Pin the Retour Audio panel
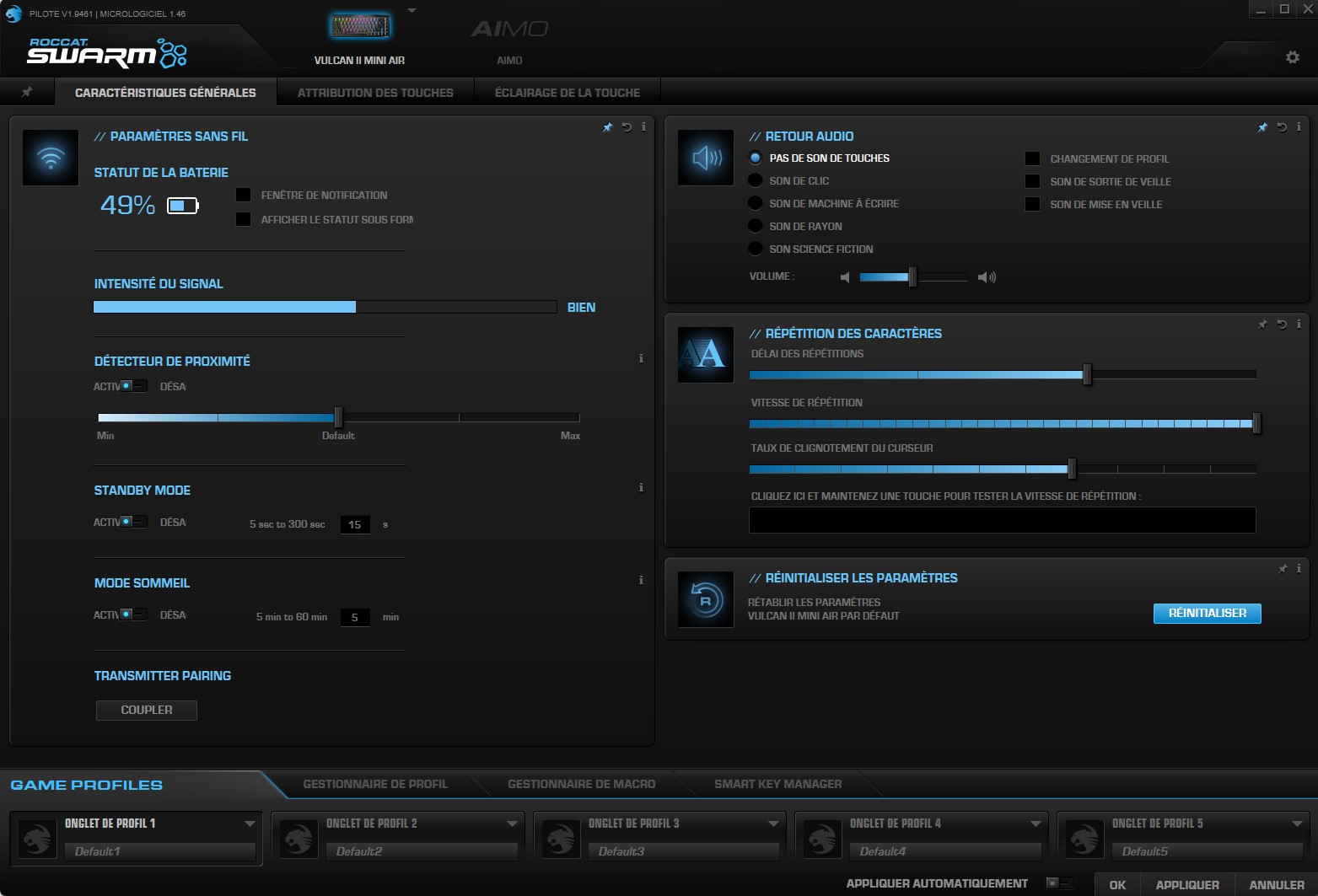Image resolution: width=1318 pixels, height=896 pixels. pyautogui.click(x=1262, y=127)
